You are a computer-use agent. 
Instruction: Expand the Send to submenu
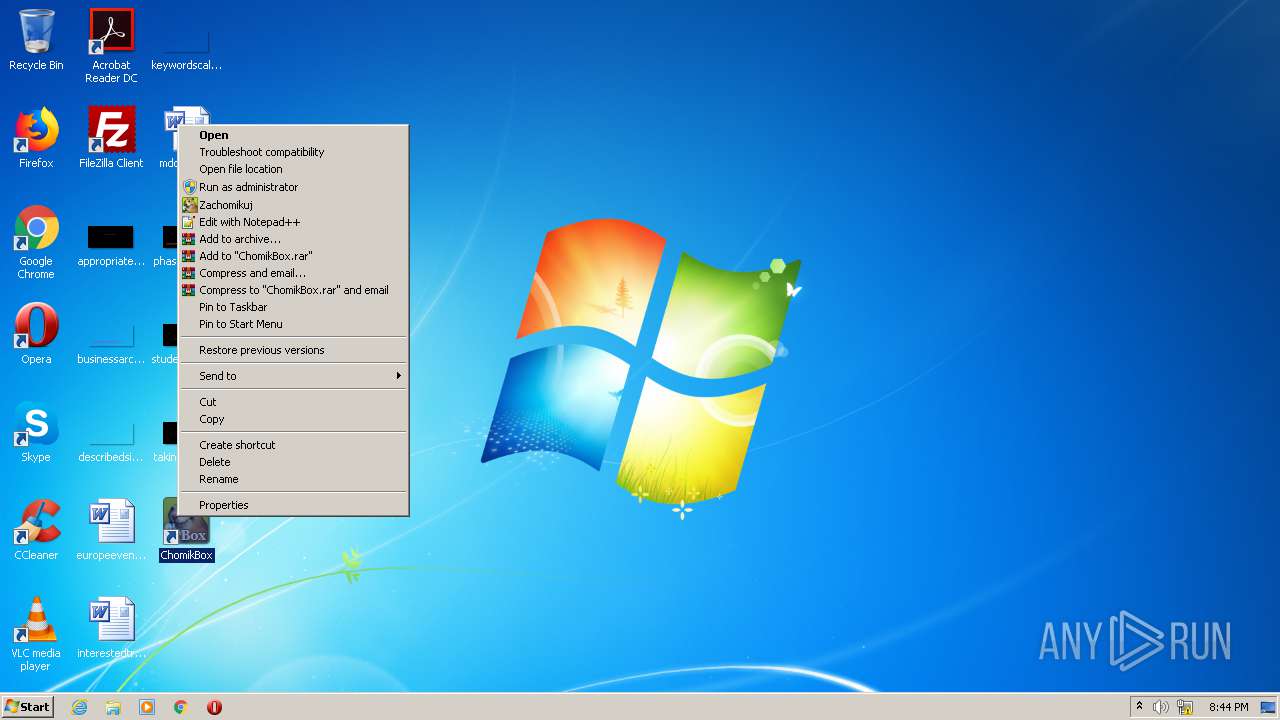tap(293, 376)
